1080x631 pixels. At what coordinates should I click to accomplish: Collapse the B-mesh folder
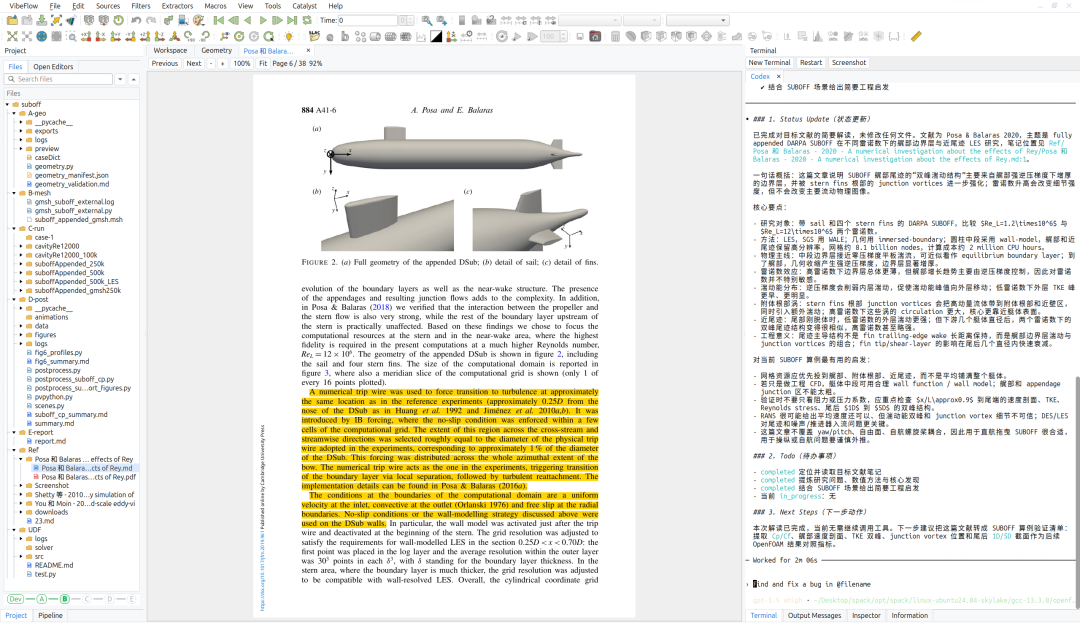[14, 193]
